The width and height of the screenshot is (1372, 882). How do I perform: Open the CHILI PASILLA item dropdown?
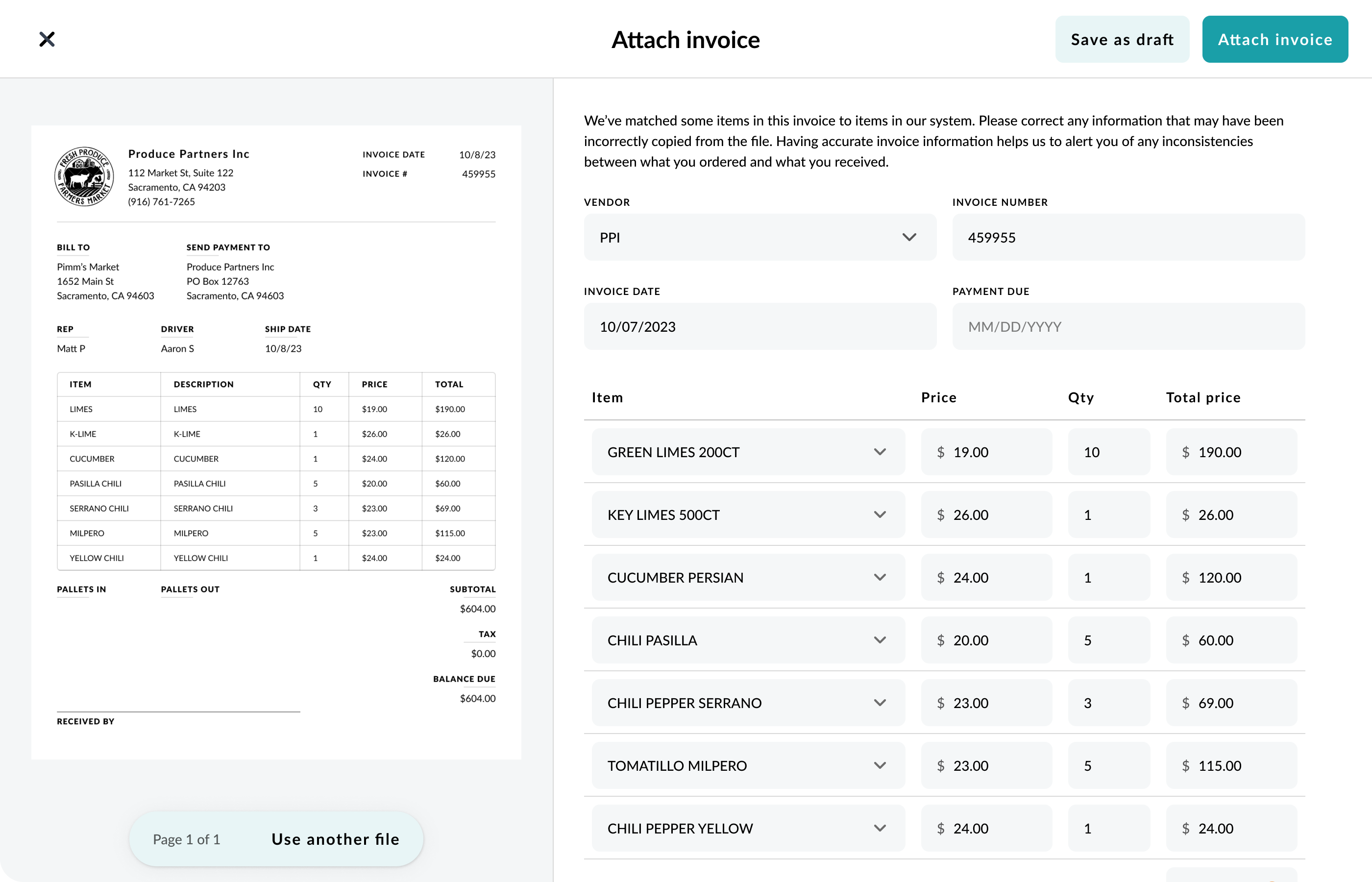[x=880, y=640]
